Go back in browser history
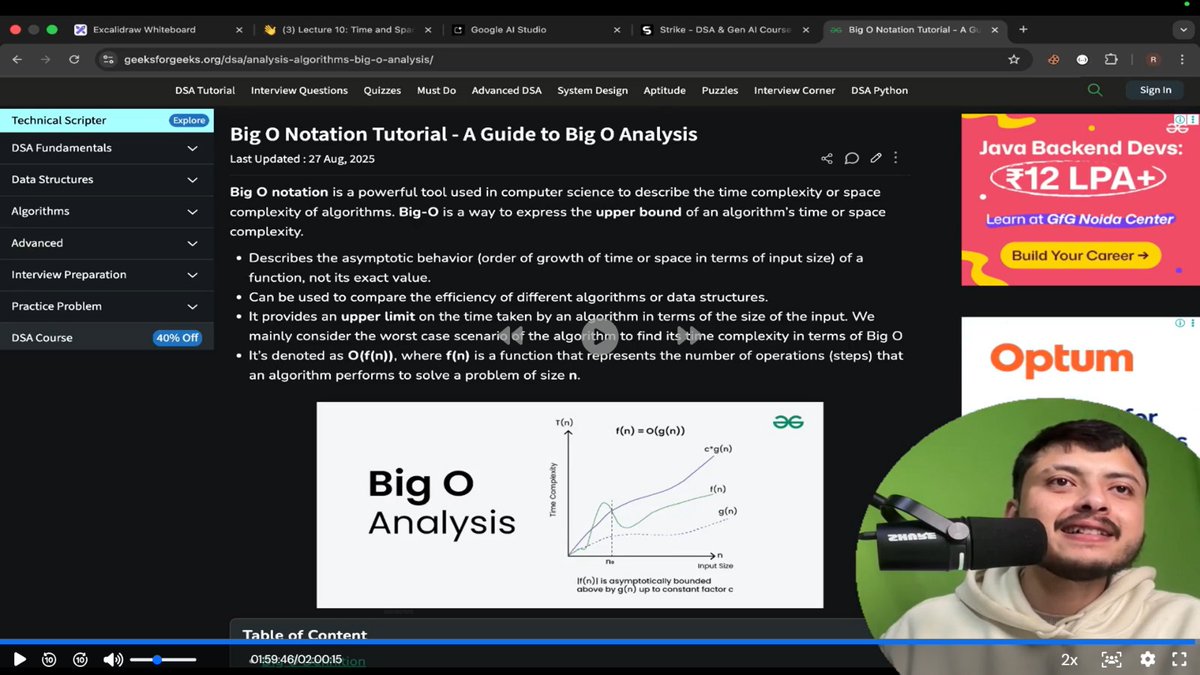The height and width of the screenshot is (675, 1200). point(17,60)
